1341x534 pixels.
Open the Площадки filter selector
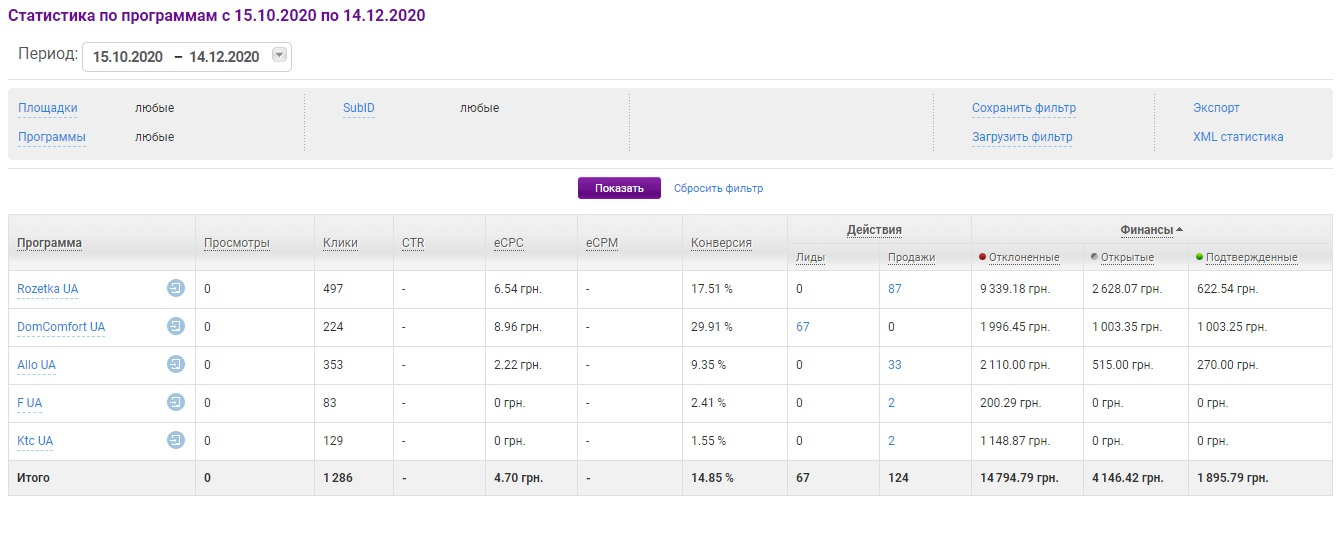pos(47,108)
